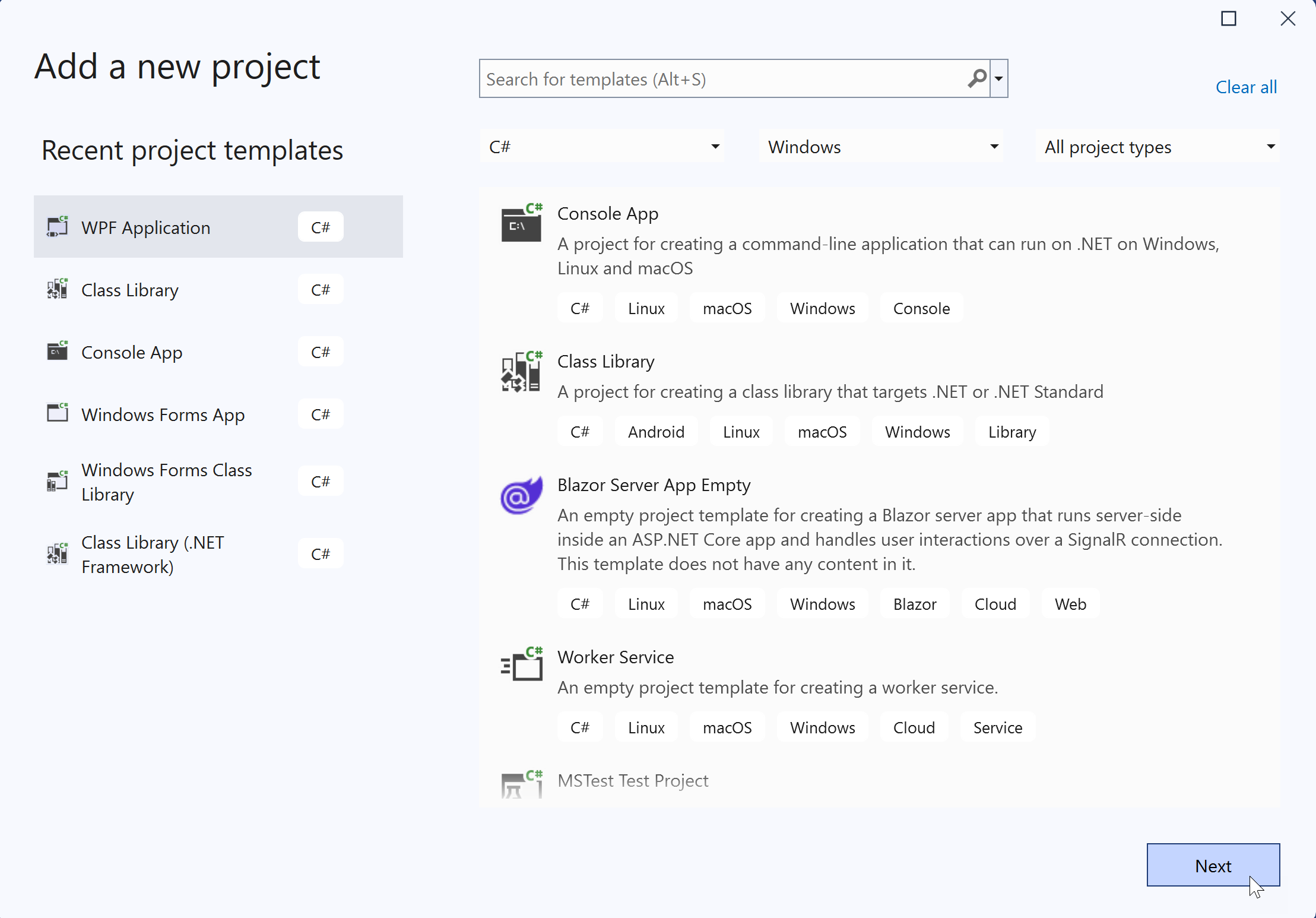The image size is (1316, 918).
Task: Select Class Library (.NET Framework) recent template
Action: coord(153,554)
